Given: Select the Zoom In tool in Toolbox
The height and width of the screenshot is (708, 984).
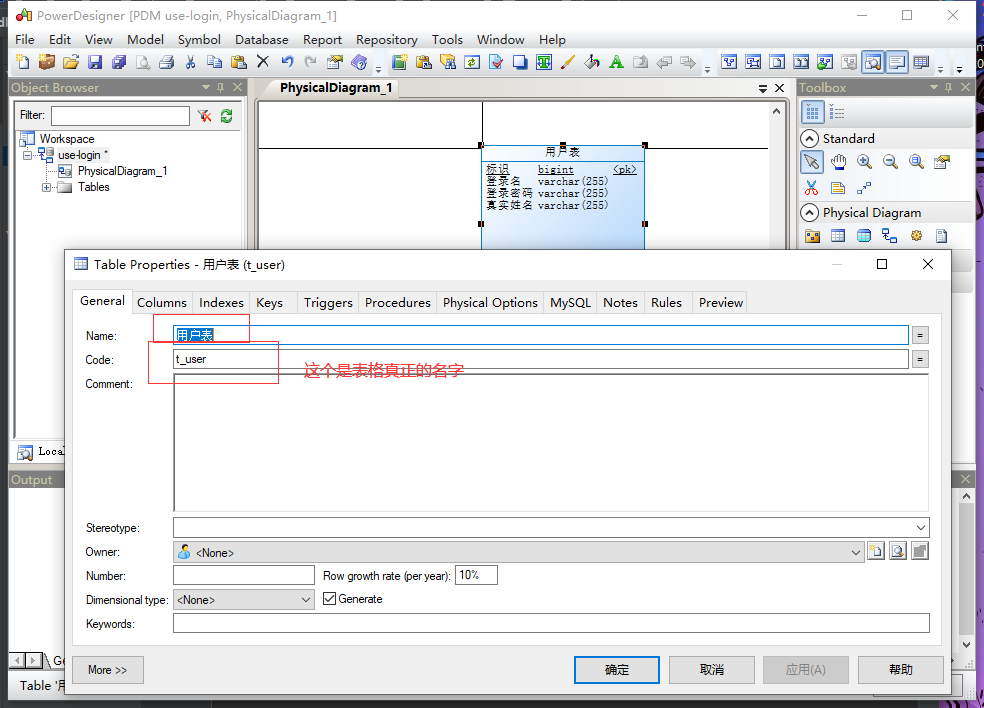Looking at the screenshot, I should pos(864,162).
